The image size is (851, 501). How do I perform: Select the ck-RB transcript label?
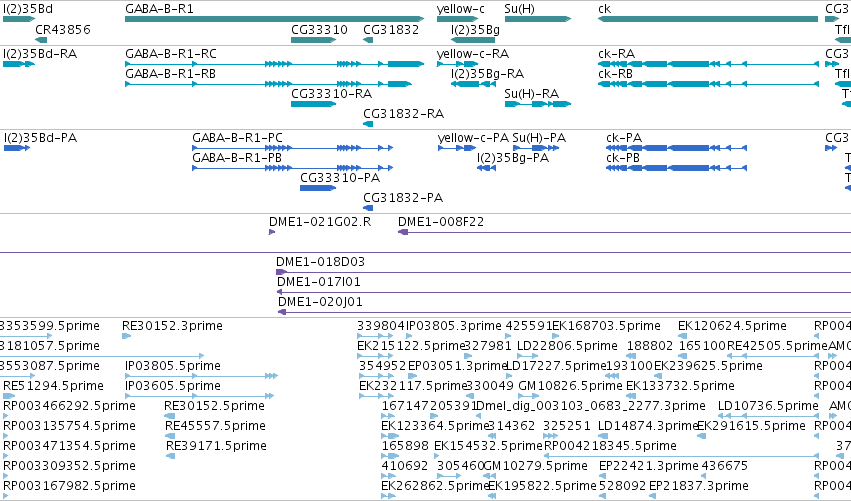coord(615,74)
